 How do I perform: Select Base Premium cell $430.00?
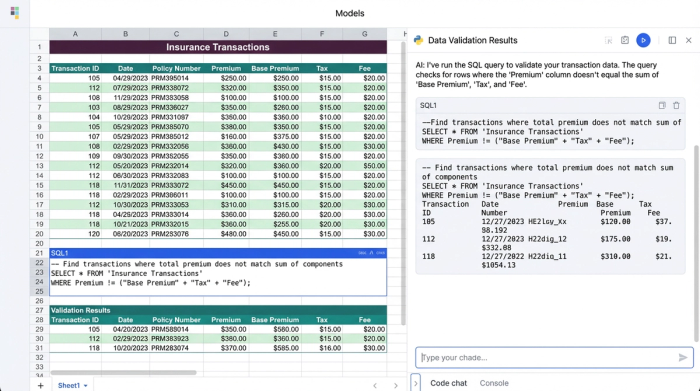click(x=275, y=146)
